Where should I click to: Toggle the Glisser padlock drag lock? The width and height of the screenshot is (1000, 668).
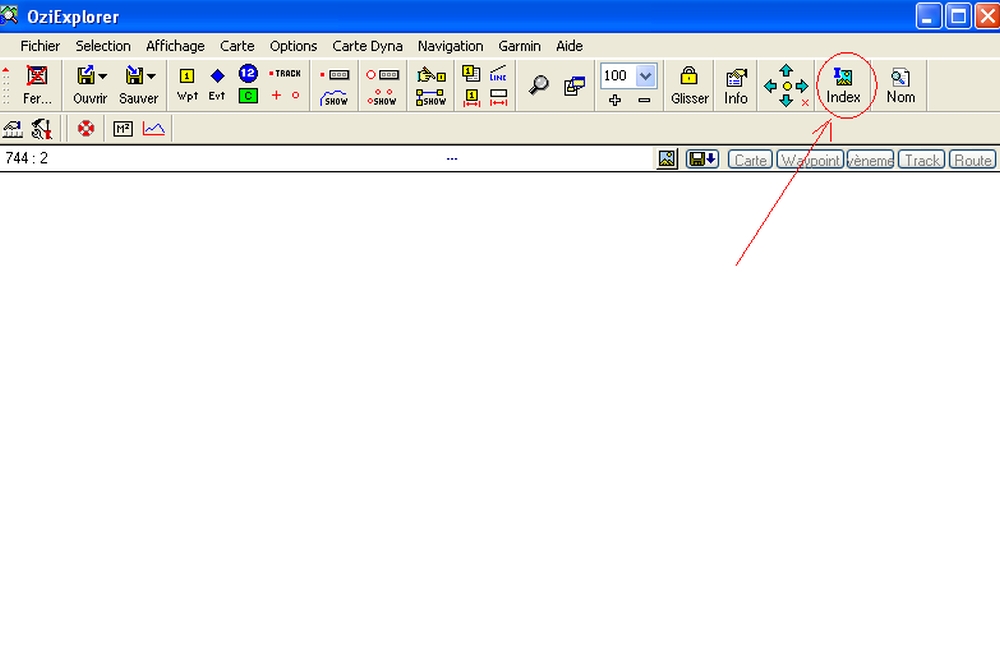point(689,85)
